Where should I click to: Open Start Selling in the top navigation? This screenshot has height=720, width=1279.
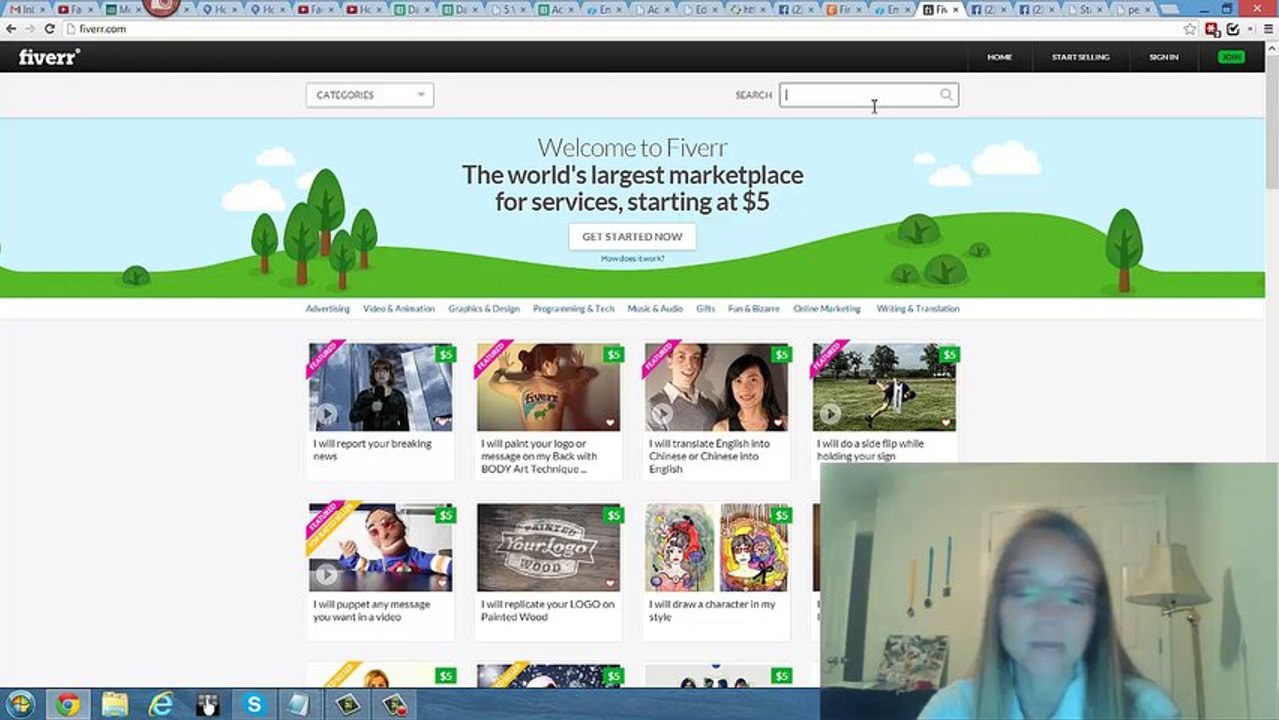[1080, 57]
